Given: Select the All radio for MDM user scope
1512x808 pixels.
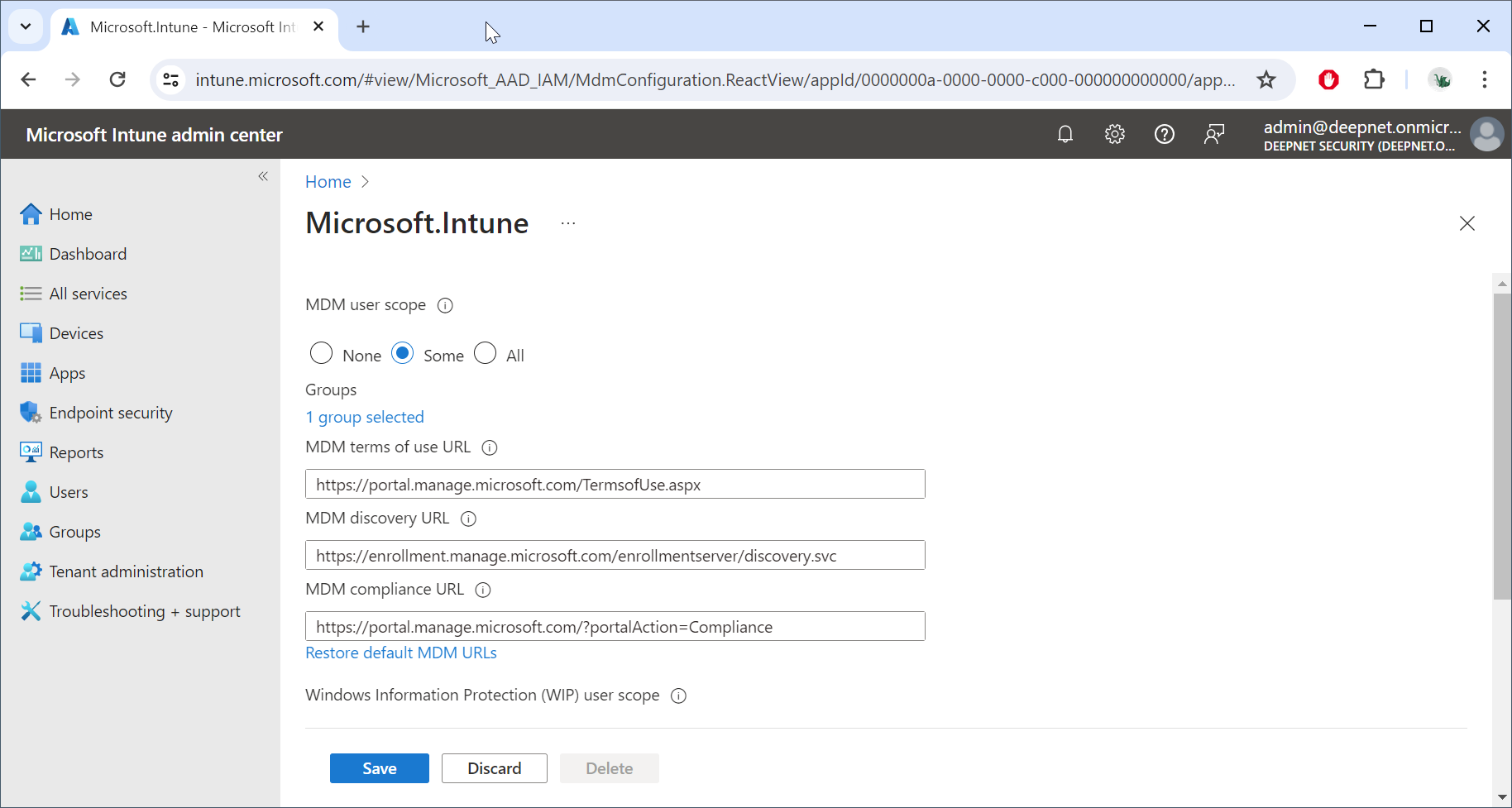Looking at the screenshot, I should (x=486, y=354).
